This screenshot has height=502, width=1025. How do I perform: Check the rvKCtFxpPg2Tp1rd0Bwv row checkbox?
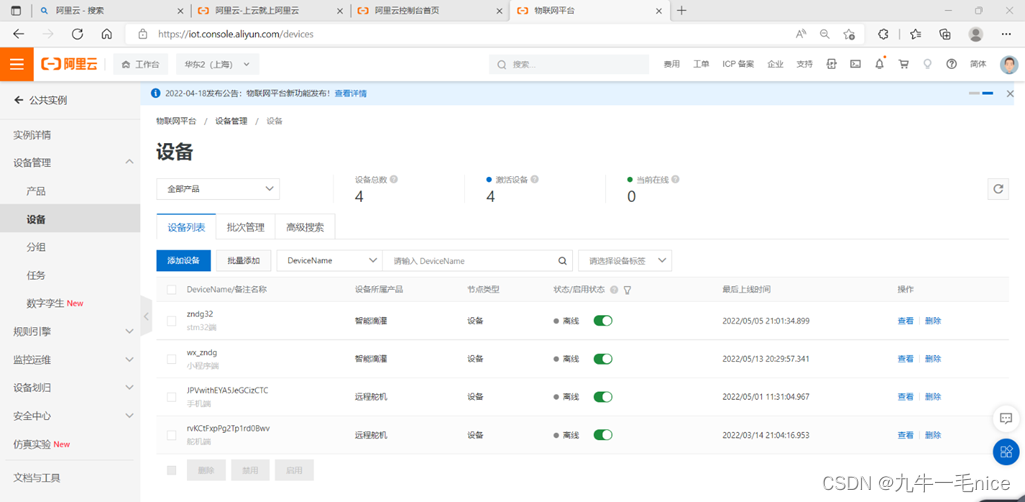coord(171,435)
